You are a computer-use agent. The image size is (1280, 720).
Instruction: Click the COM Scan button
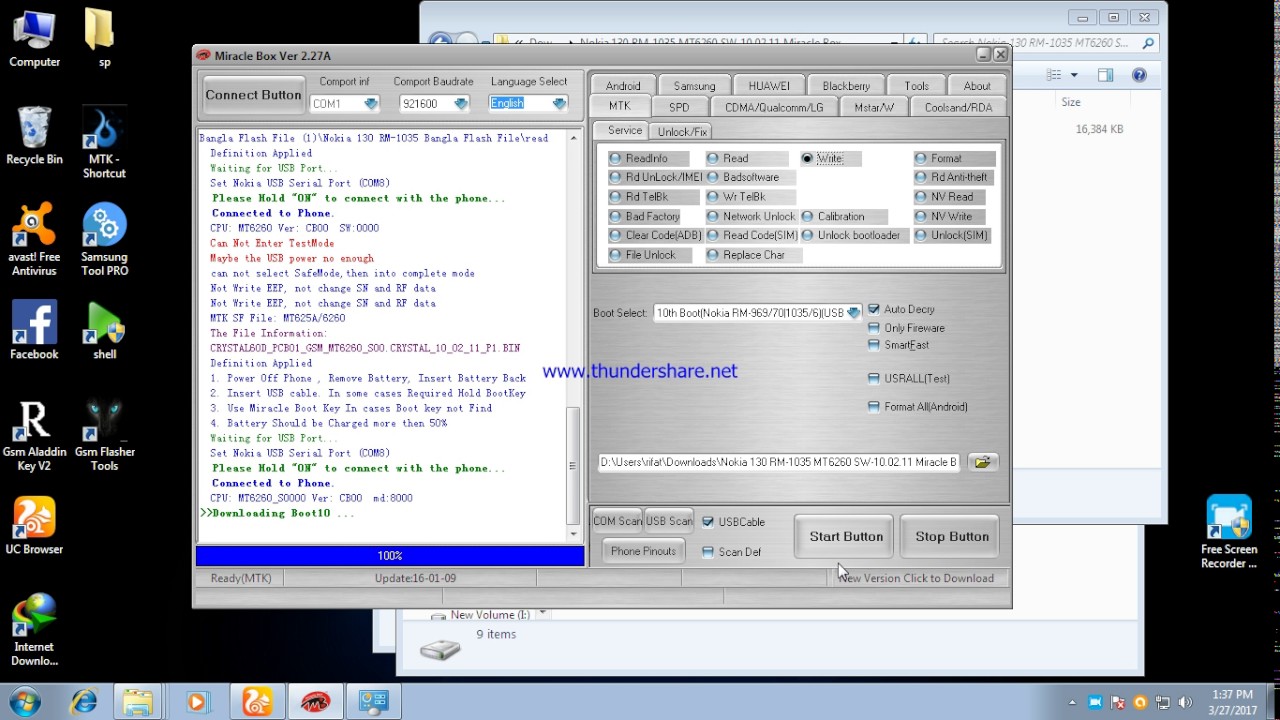pos(617,521)
